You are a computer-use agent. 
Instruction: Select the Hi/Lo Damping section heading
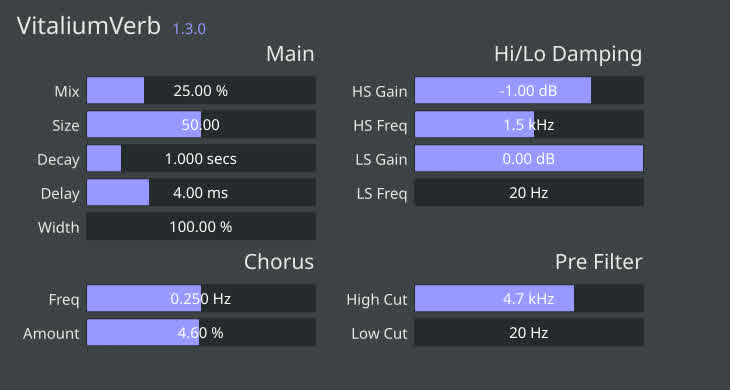(568, 54)
